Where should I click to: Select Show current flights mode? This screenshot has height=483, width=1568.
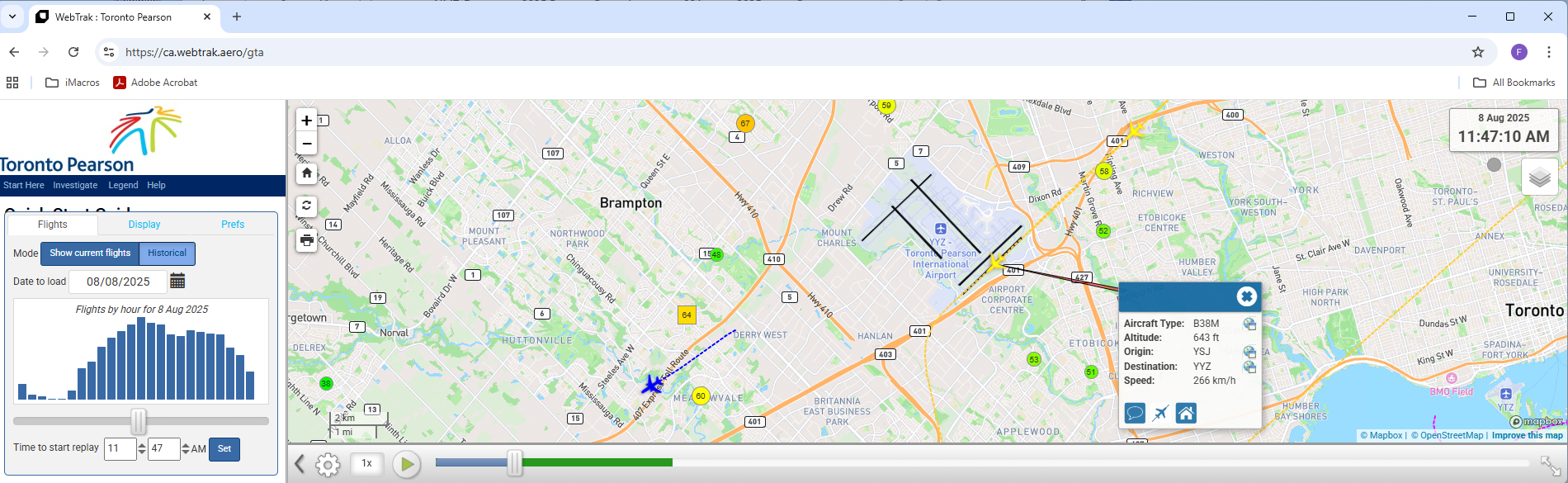pyautogui.click(x=90, y=253)
